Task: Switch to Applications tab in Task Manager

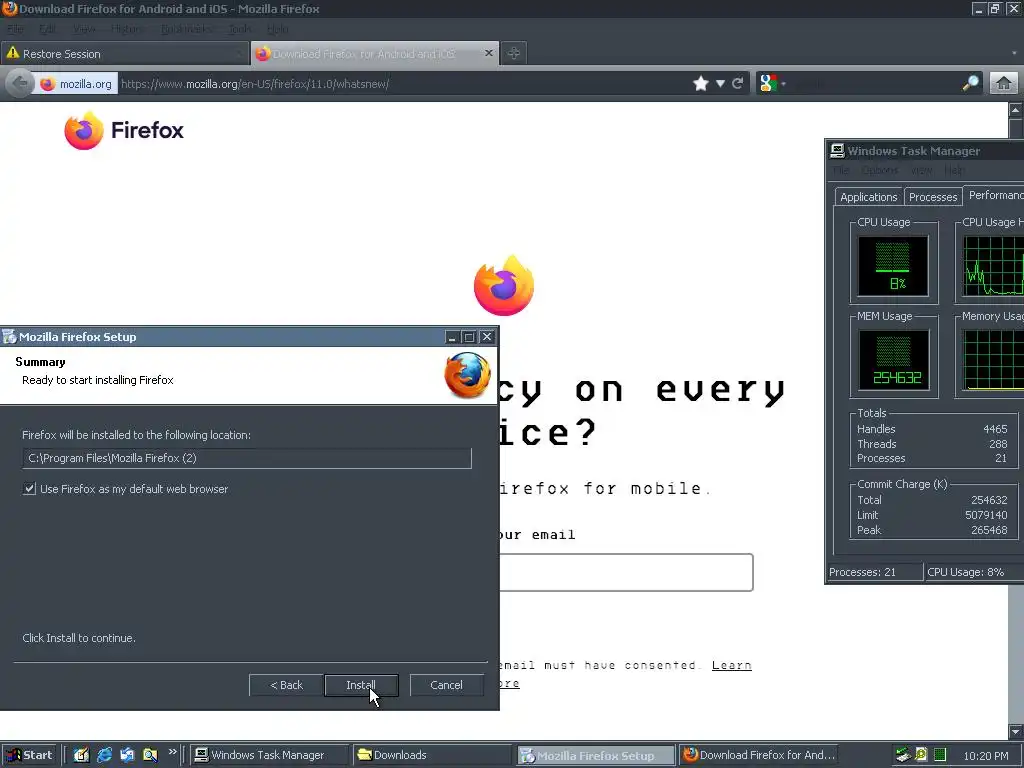Action: click(x=869, y=197)
